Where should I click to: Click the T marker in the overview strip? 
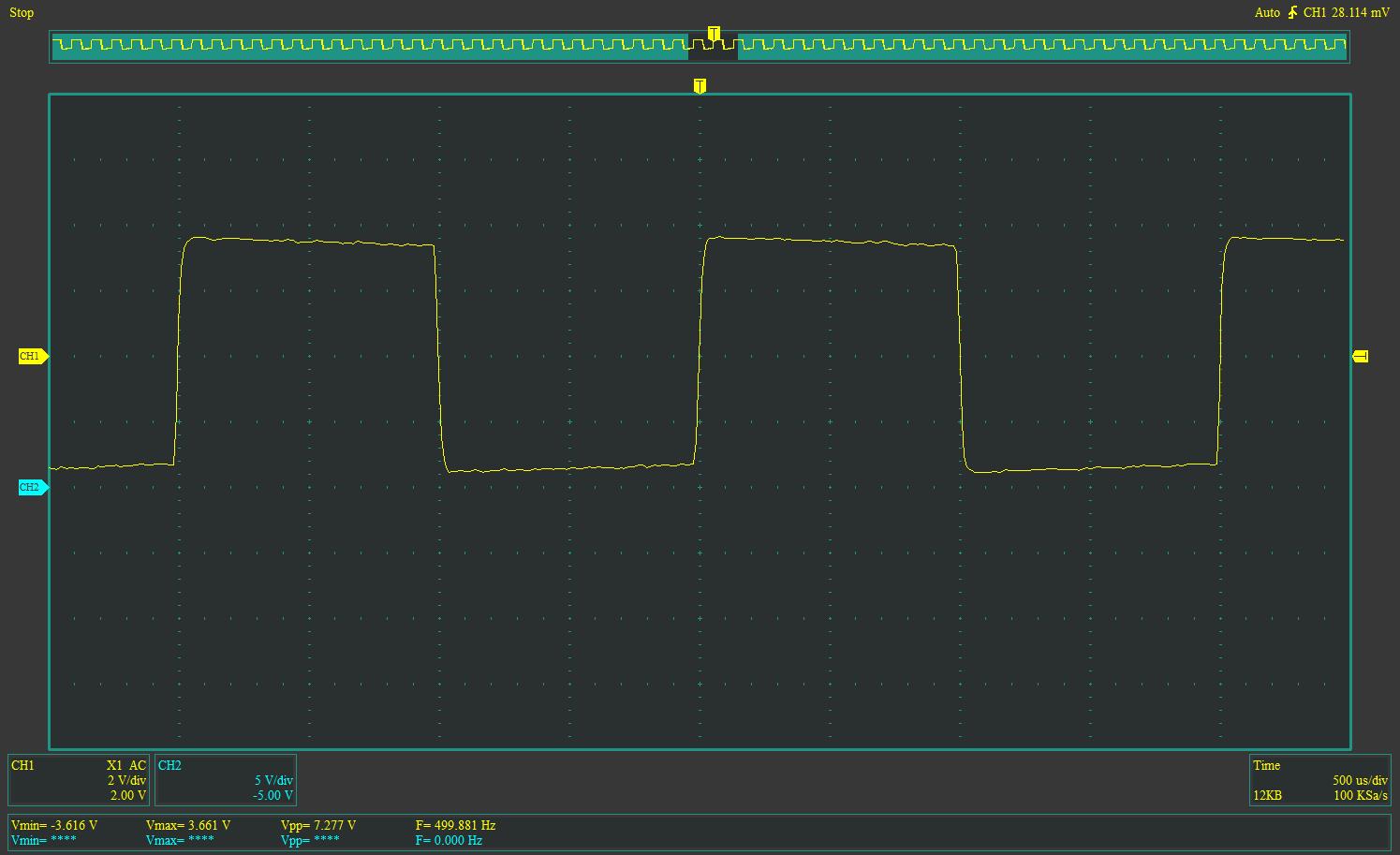(x=714, y=34)
